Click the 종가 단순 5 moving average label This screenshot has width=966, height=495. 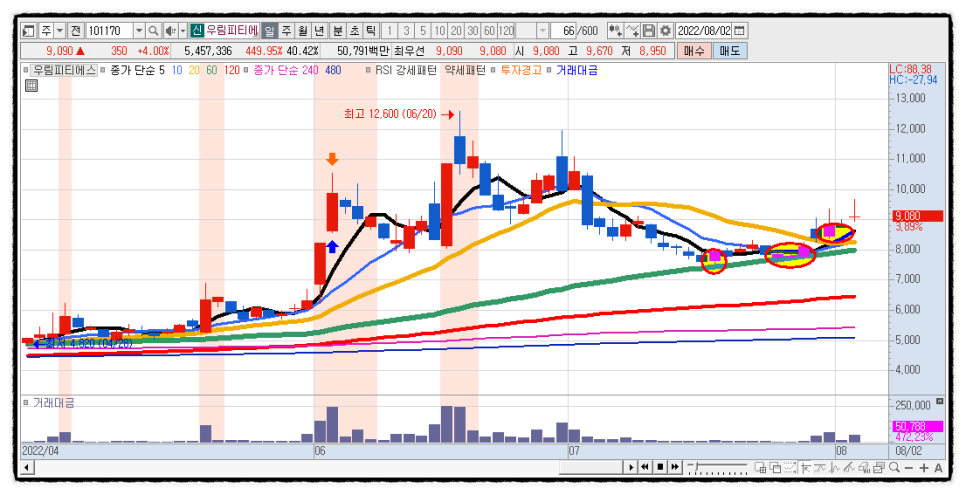click(x=137, y=70)
